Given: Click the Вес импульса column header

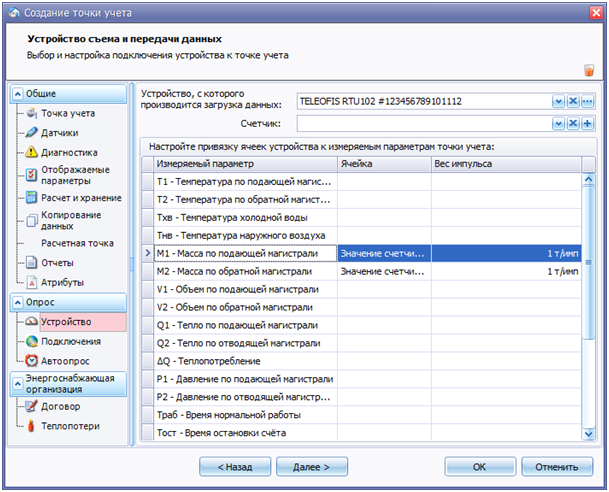Looking at the screenshot, I should coord(506,164).
